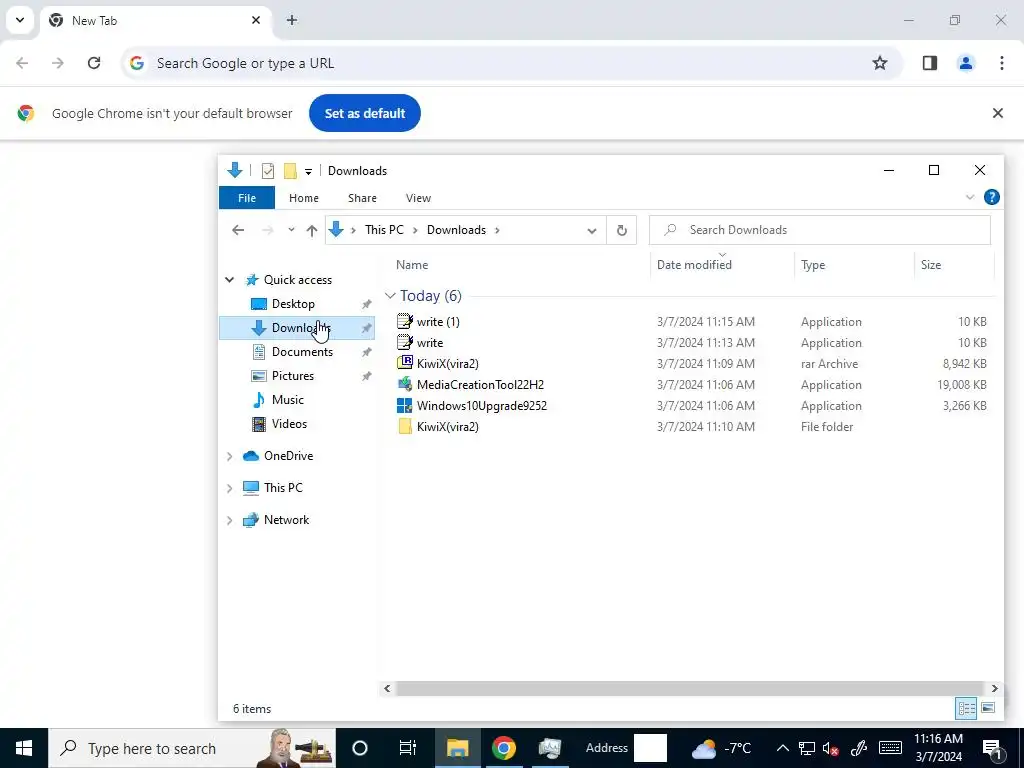Open Chrome tab search dropdown
1024x768 pixels.
coord(20,20)
